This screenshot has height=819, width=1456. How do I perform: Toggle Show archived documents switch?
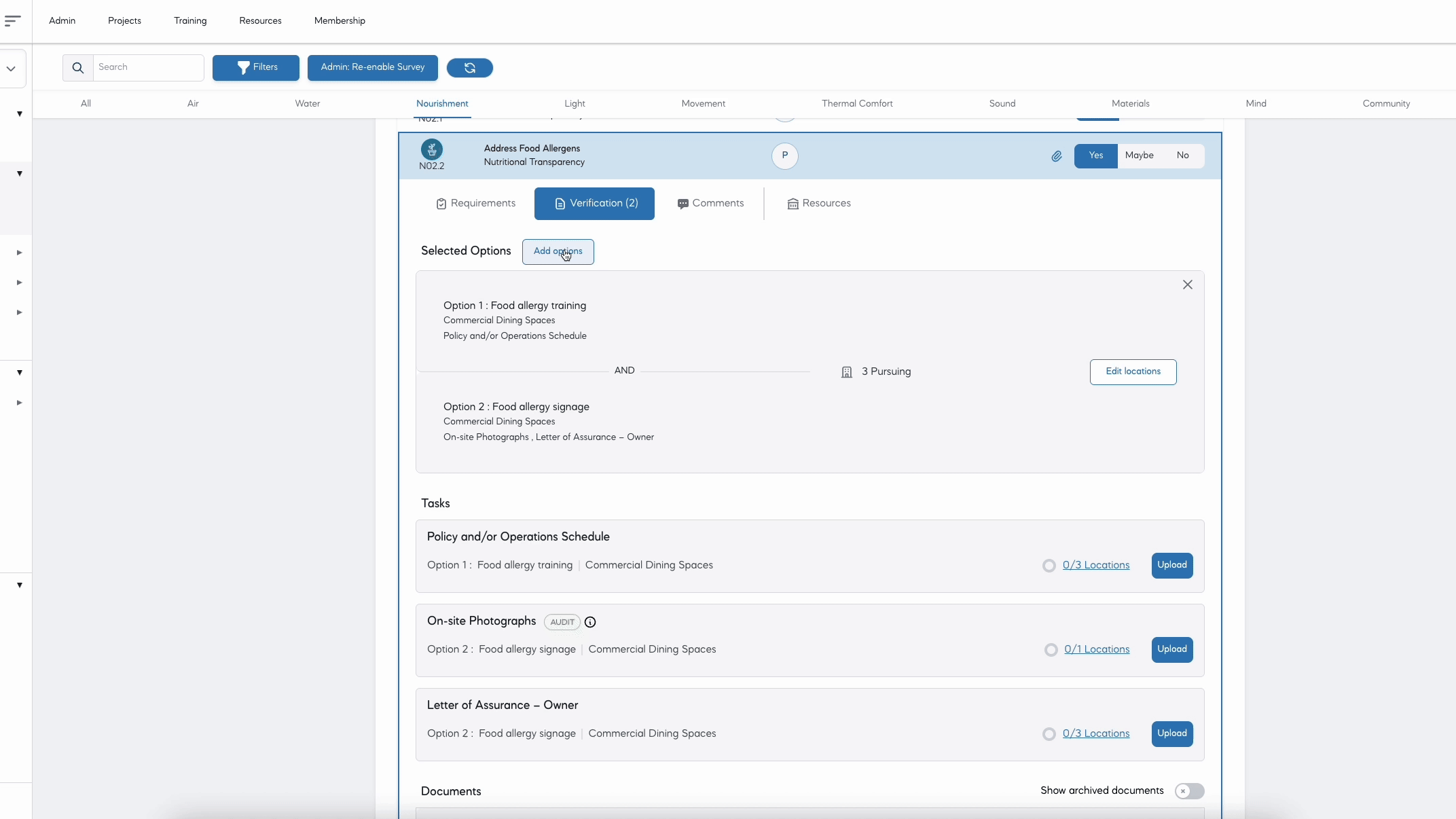click(x=1190, y=791)
